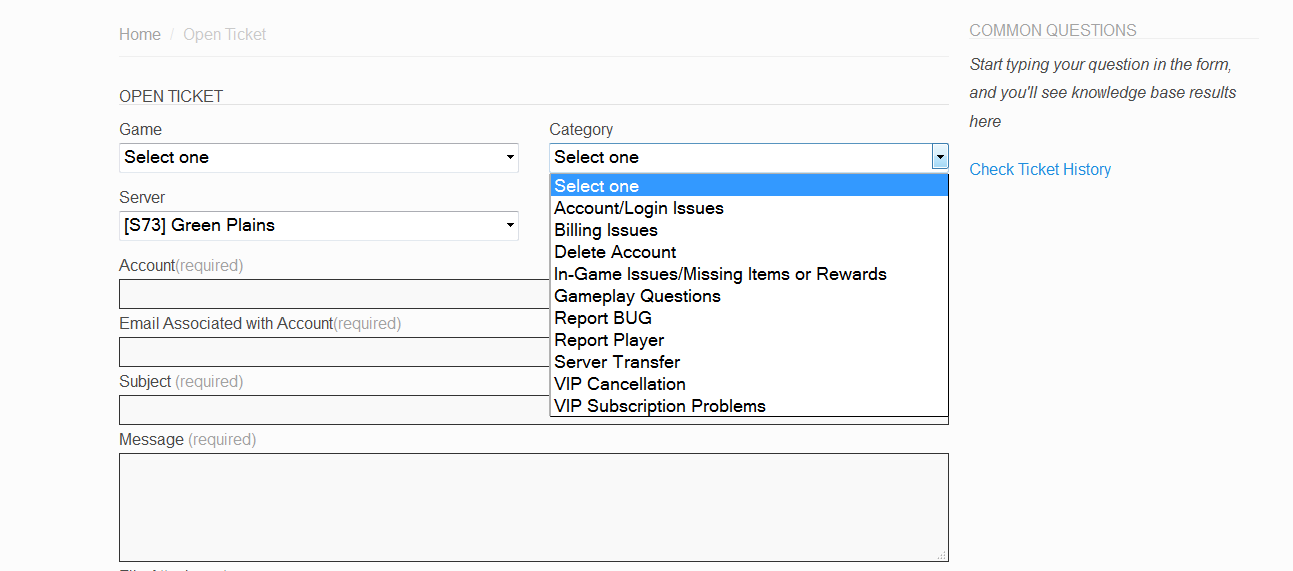Select Server Transfer option
This screenshot has height=571, width=1293.
point(617,362)
